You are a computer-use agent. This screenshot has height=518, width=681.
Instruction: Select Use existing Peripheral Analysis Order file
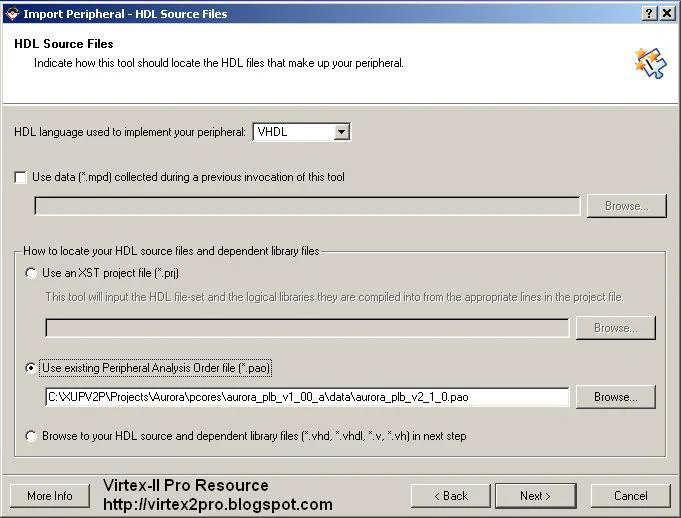pos(32,368)
